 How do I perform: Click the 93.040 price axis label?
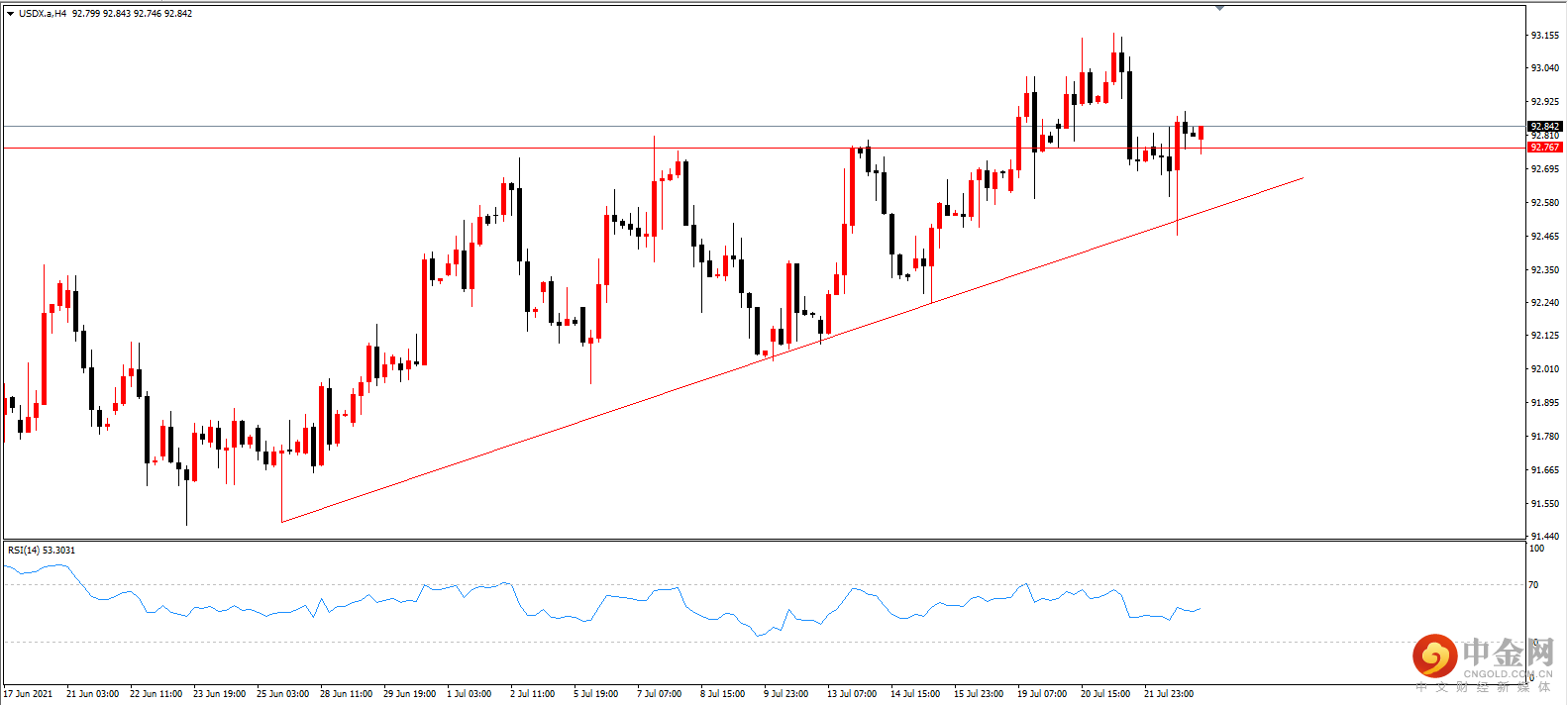click(x=1545, y=68)
